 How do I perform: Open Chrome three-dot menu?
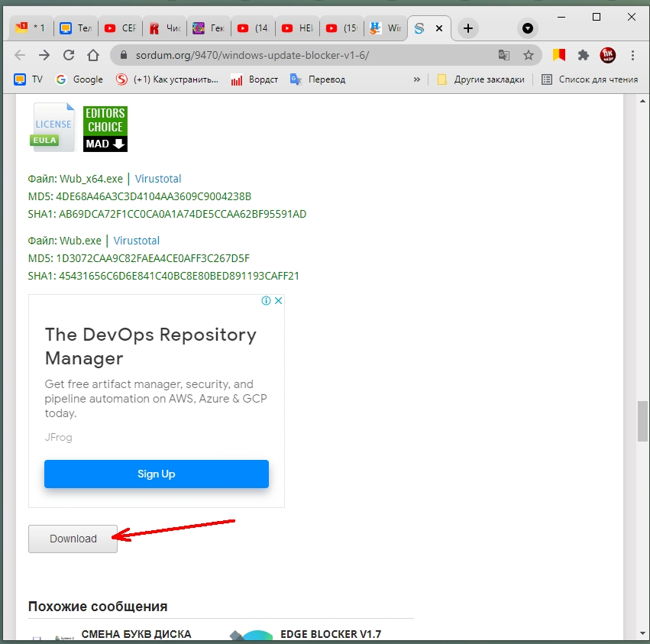pos(633,55)
